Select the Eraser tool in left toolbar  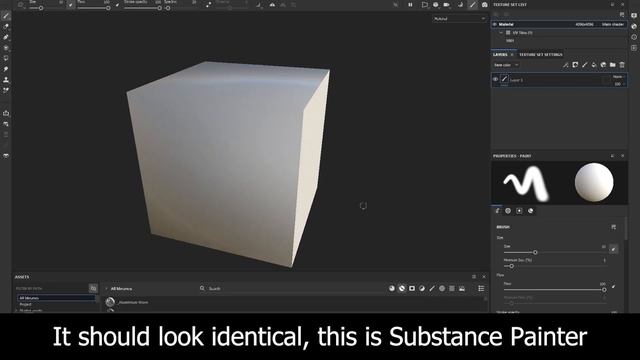click(6, 27)
